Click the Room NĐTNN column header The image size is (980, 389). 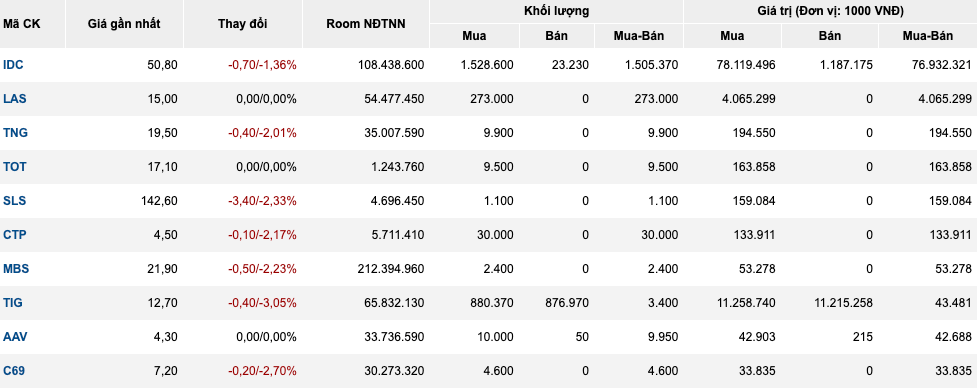[366, 24]
